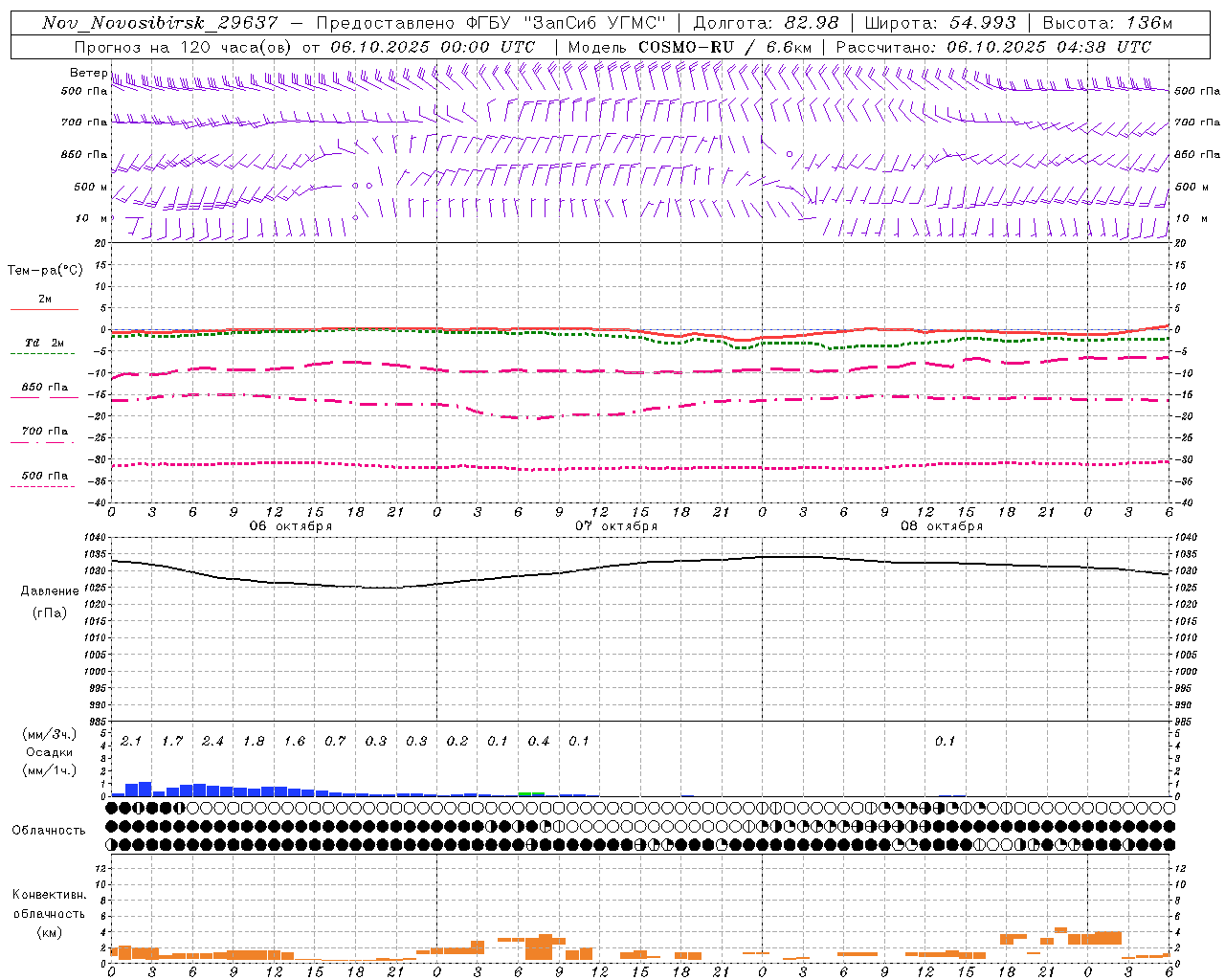Click the '(км)' unit under convective cloudiness
1225x980 pixels.
pyautogui.click(x=50, y=932)
